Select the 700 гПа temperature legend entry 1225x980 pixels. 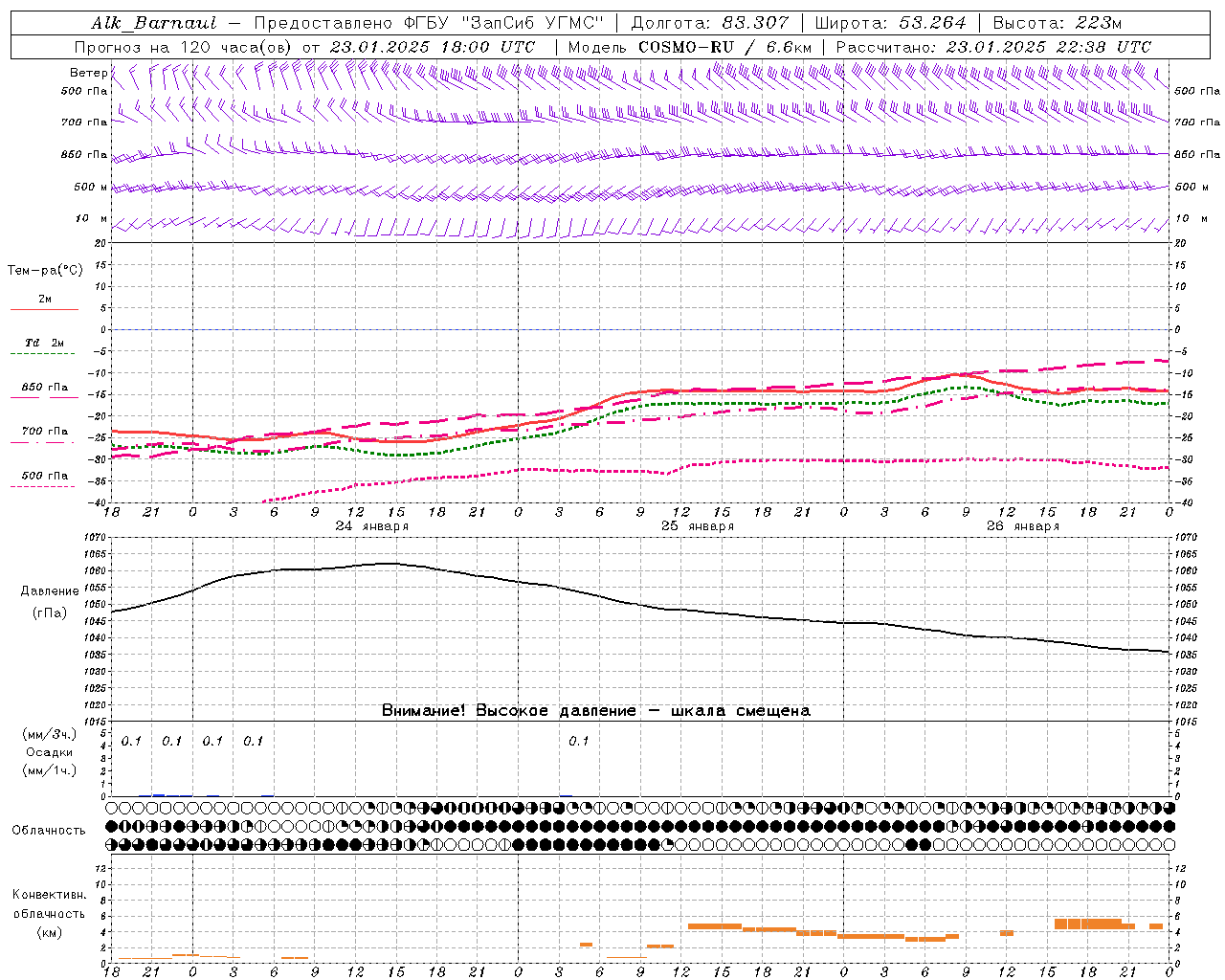point(45,432)
